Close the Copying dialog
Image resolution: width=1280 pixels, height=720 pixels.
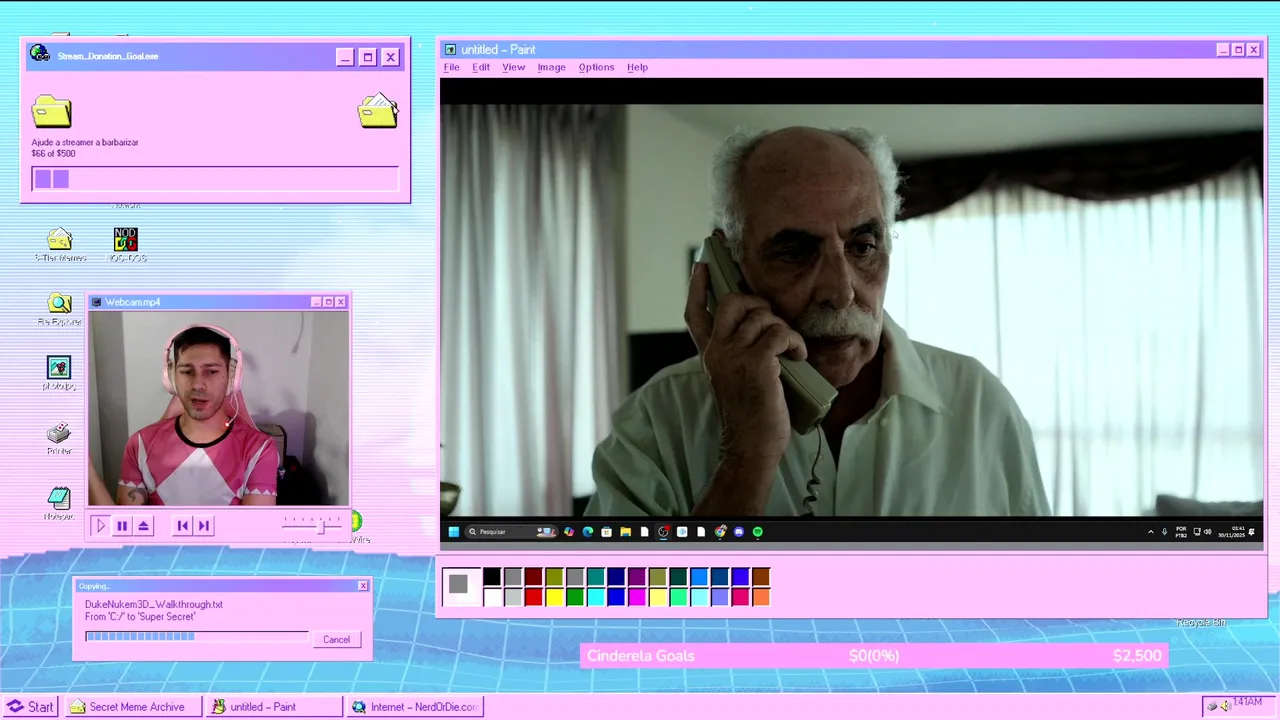363,586
